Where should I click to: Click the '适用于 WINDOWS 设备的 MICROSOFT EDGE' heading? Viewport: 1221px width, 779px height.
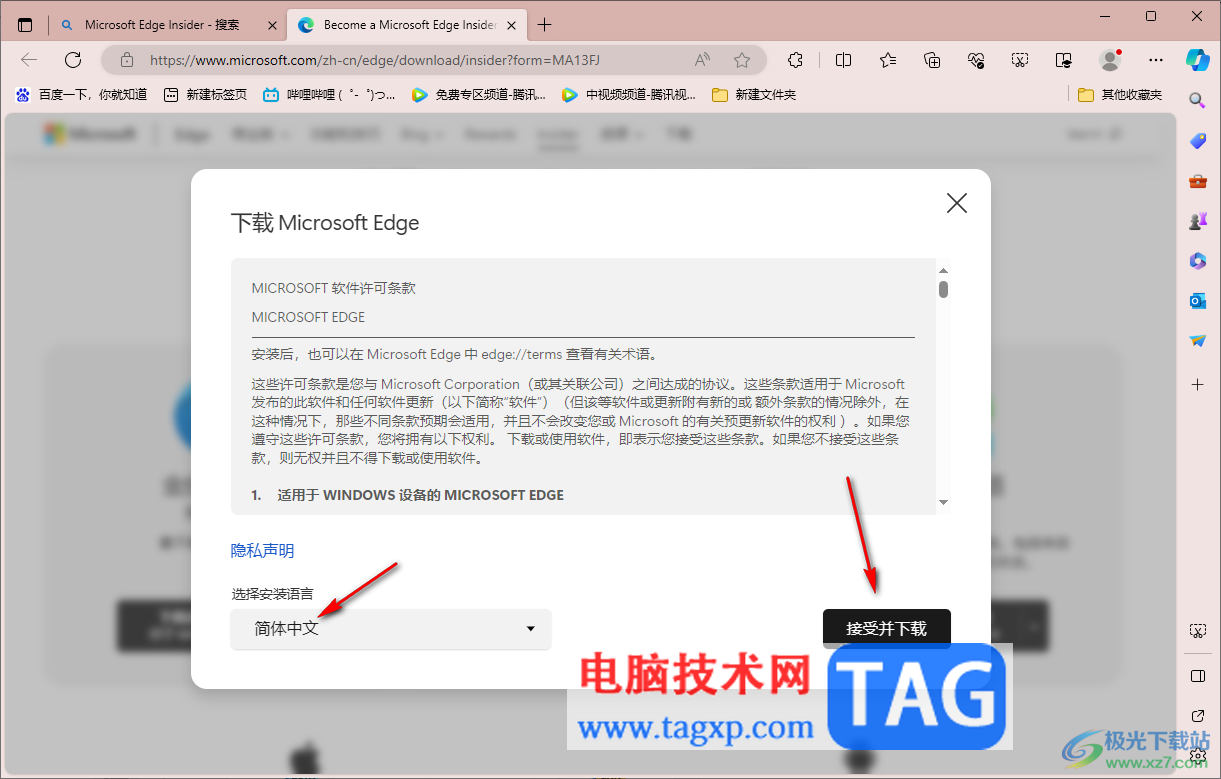tap(420, 495)
